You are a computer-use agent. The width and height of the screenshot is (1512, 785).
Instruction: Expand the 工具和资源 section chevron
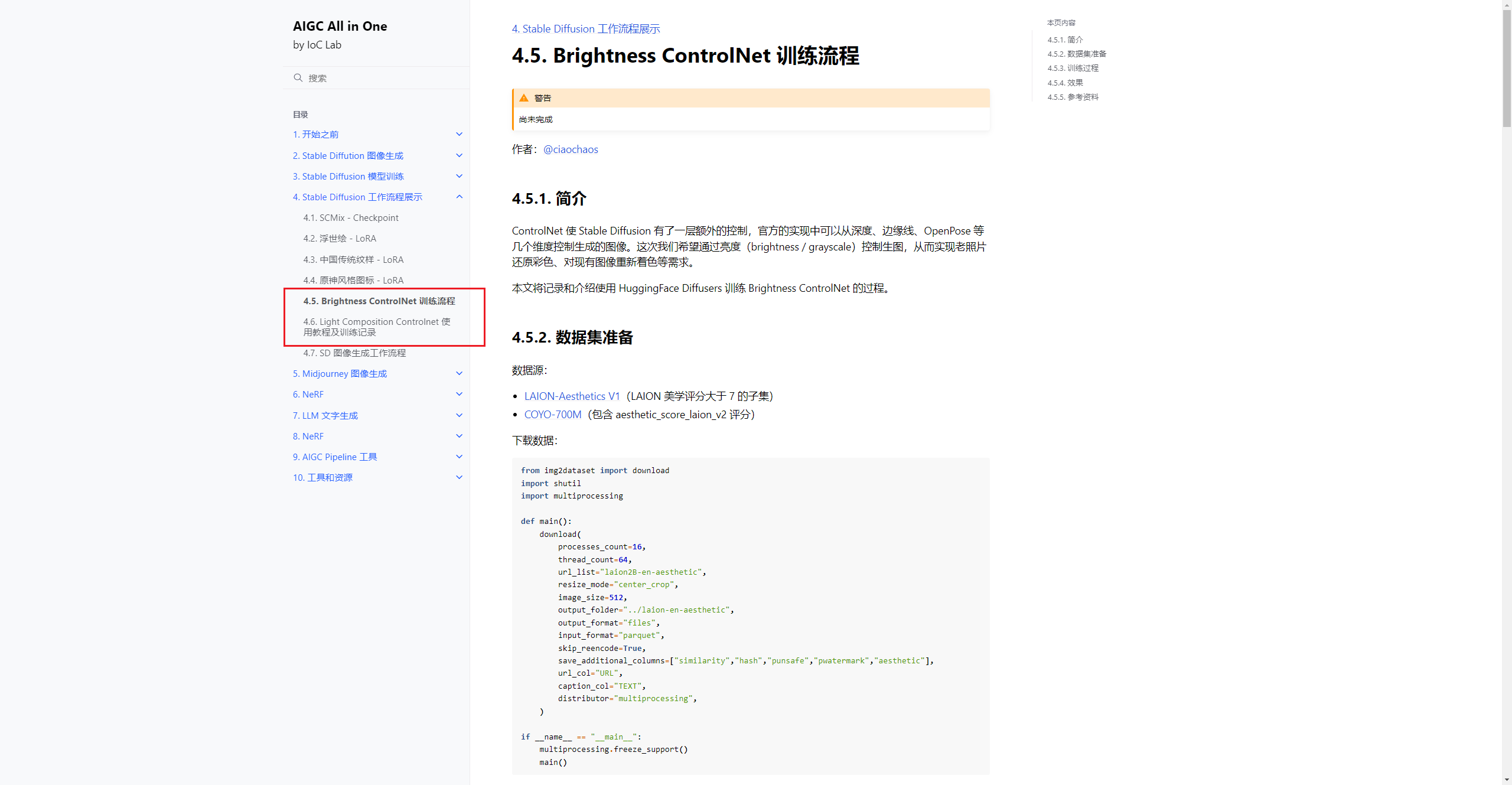(x=459, y=477)
